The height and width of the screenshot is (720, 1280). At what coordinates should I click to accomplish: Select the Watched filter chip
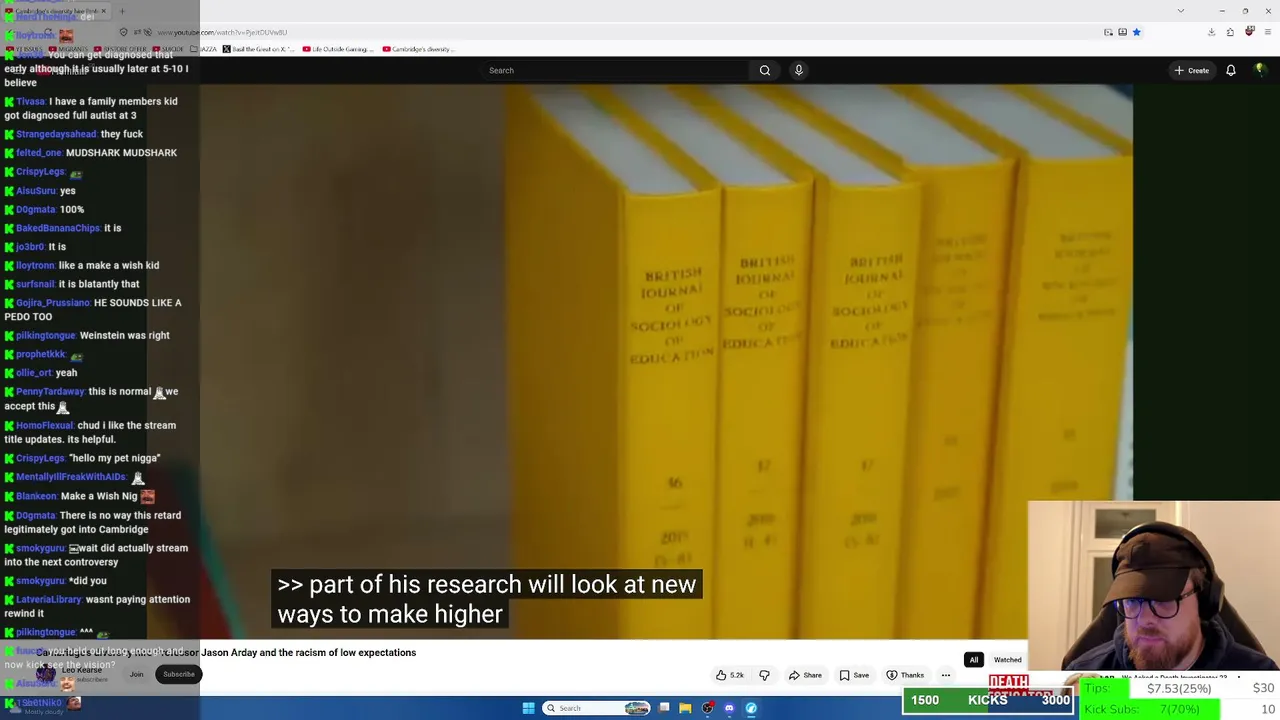tap(1007, 660)
